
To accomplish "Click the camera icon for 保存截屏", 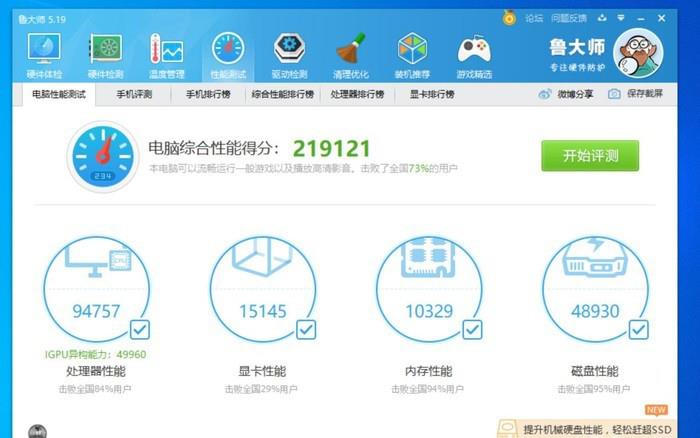I will pyautogui.click(x=614, y=94).
